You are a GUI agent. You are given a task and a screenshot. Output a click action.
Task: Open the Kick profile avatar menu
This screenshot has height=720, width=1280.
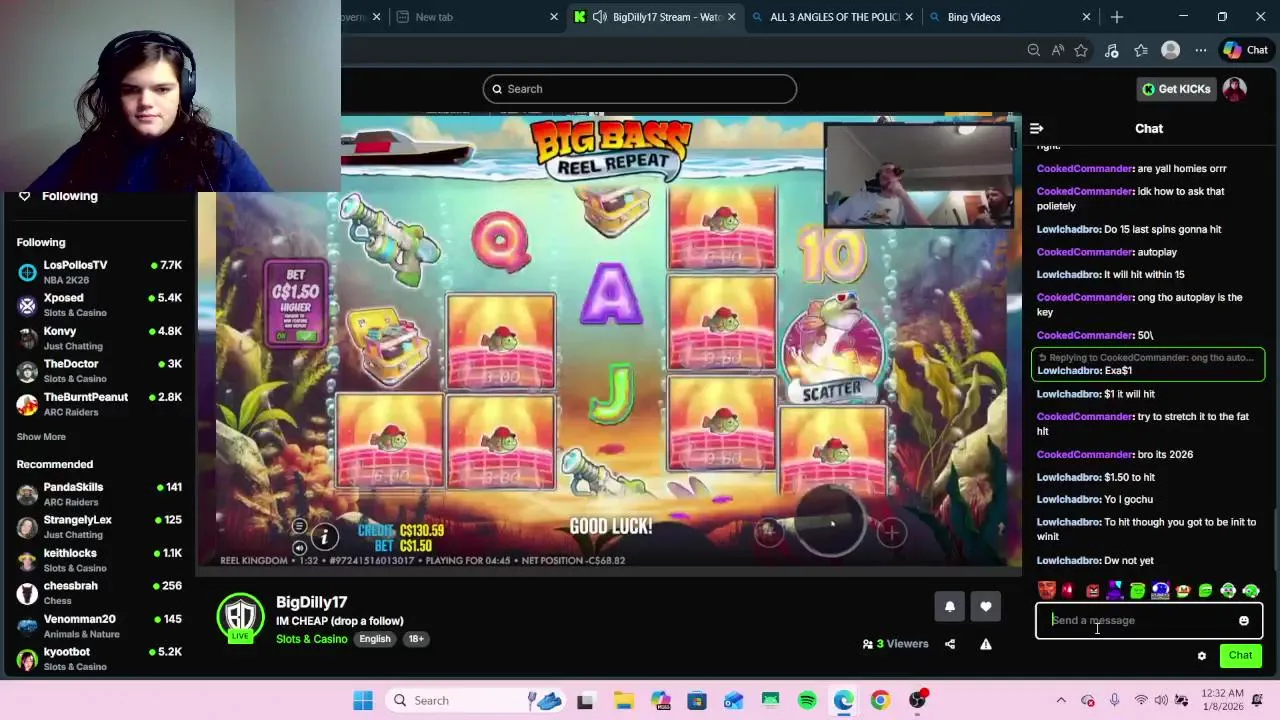pyautogui.click(x=1235, y=89)
